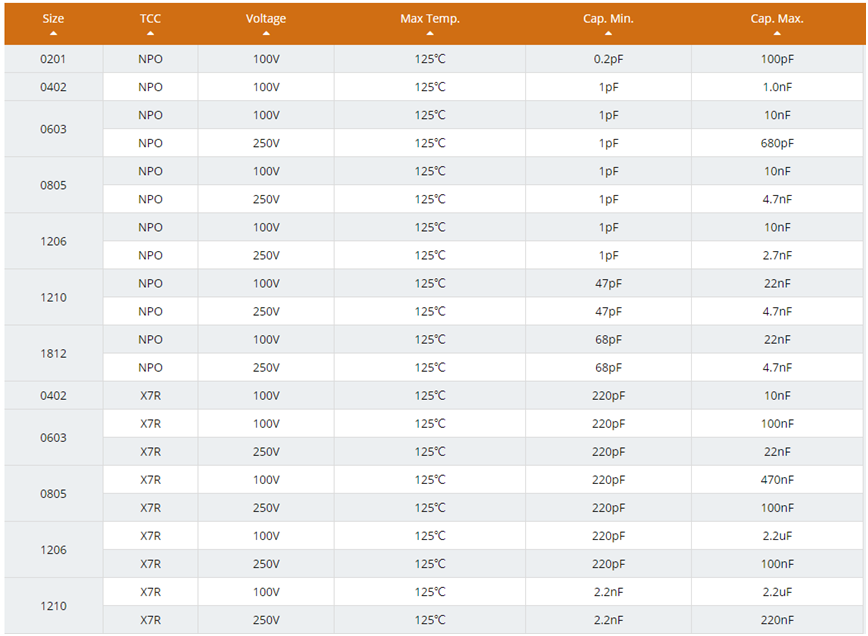Select the Cap. Max. header text
The width and height of the screenshot is (868, 636).
coord(777,18)
